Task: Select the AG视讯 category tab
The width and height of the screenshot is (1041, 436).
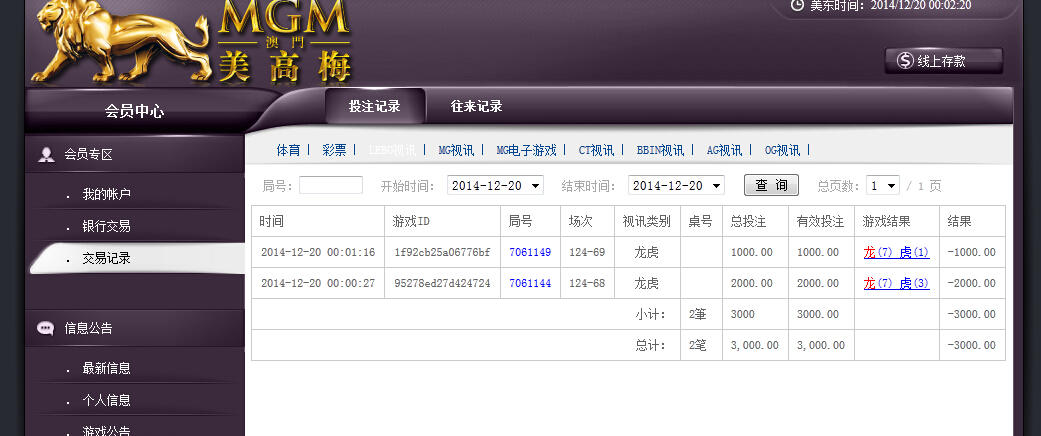Action: pos(724,151)
